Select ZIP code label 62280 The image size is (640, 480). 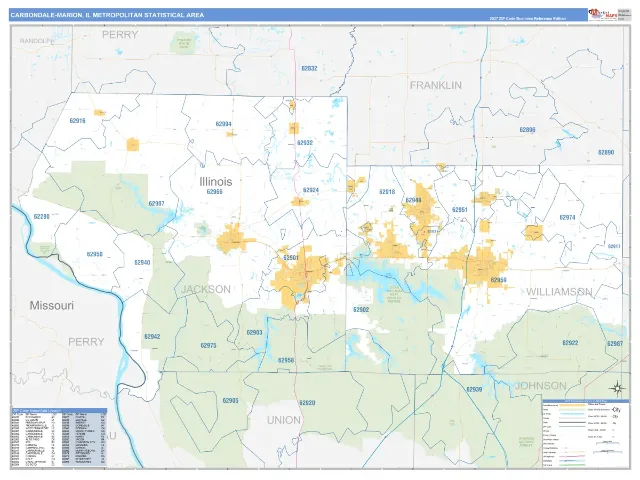(42, 217)
